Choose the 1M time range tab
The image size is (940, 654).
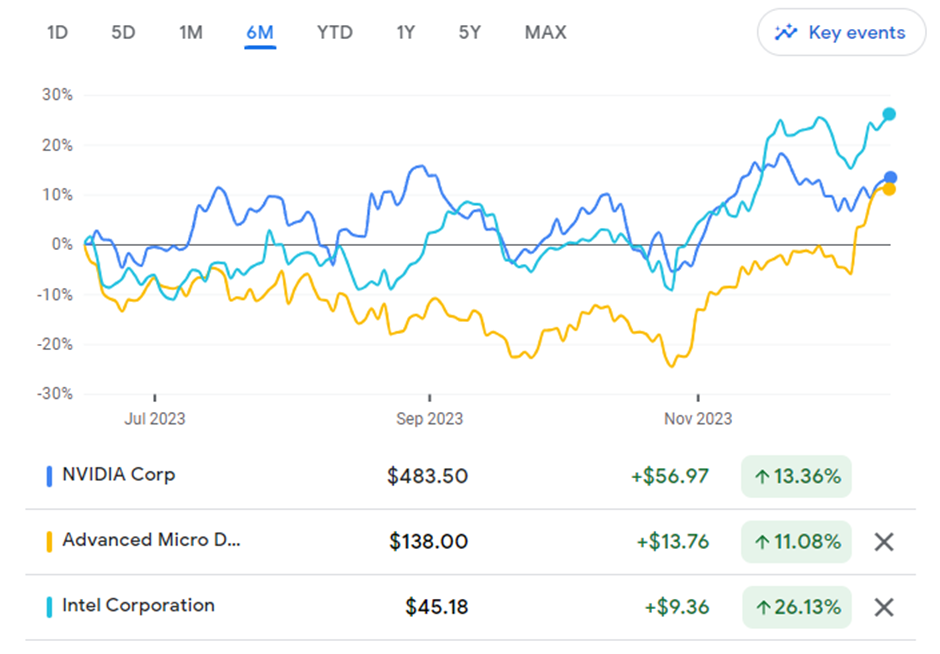(190, 33)
